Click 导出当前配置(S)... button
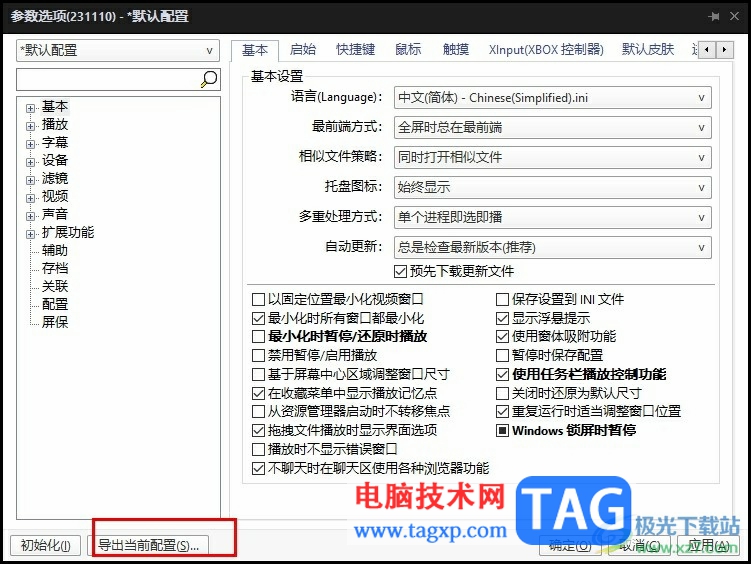The width and height of the screenshot is (751, 564). (148, 545)
